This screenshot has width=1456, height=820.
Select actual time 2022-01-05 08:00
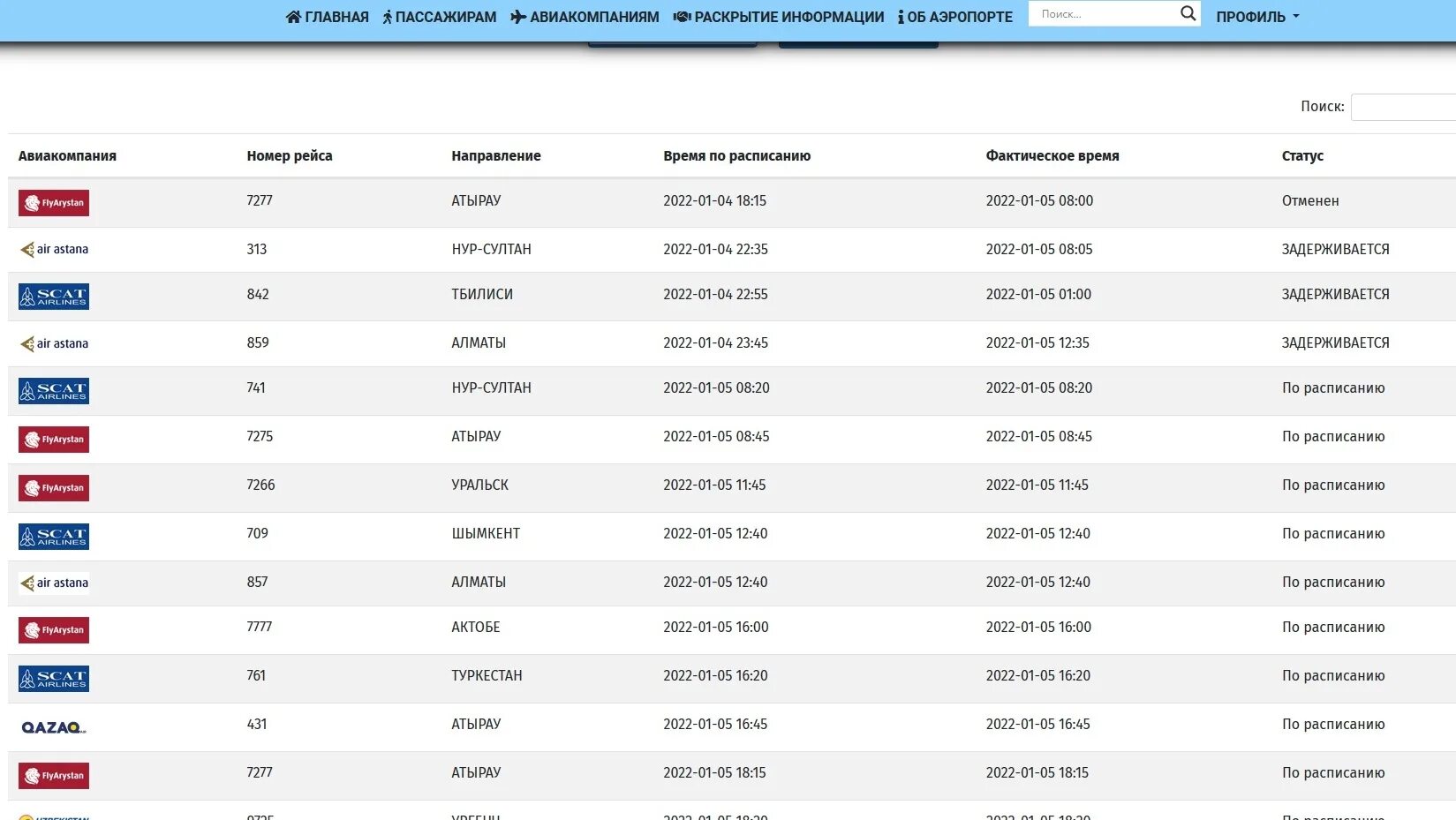(1039, 201)
